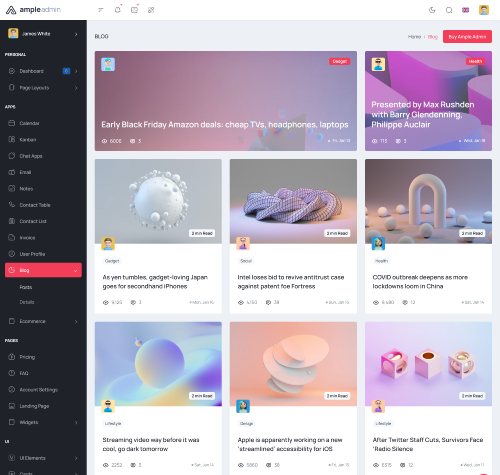500x475 pixels.
Task: Expand the UI Elements menu
Action: coord(43,458)
